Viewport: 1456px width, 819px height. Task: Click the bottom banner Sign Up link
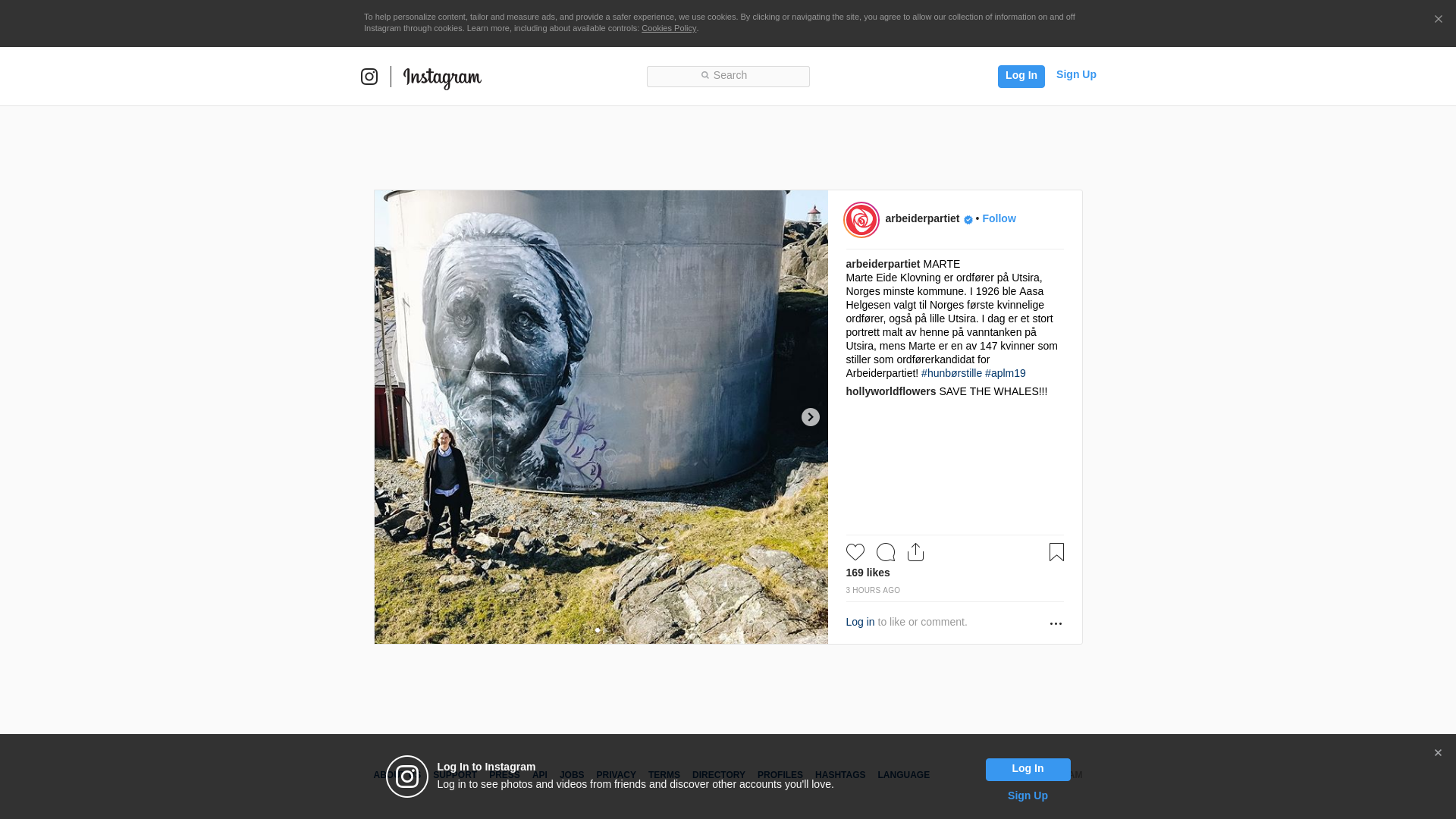tap(1028, 795)
